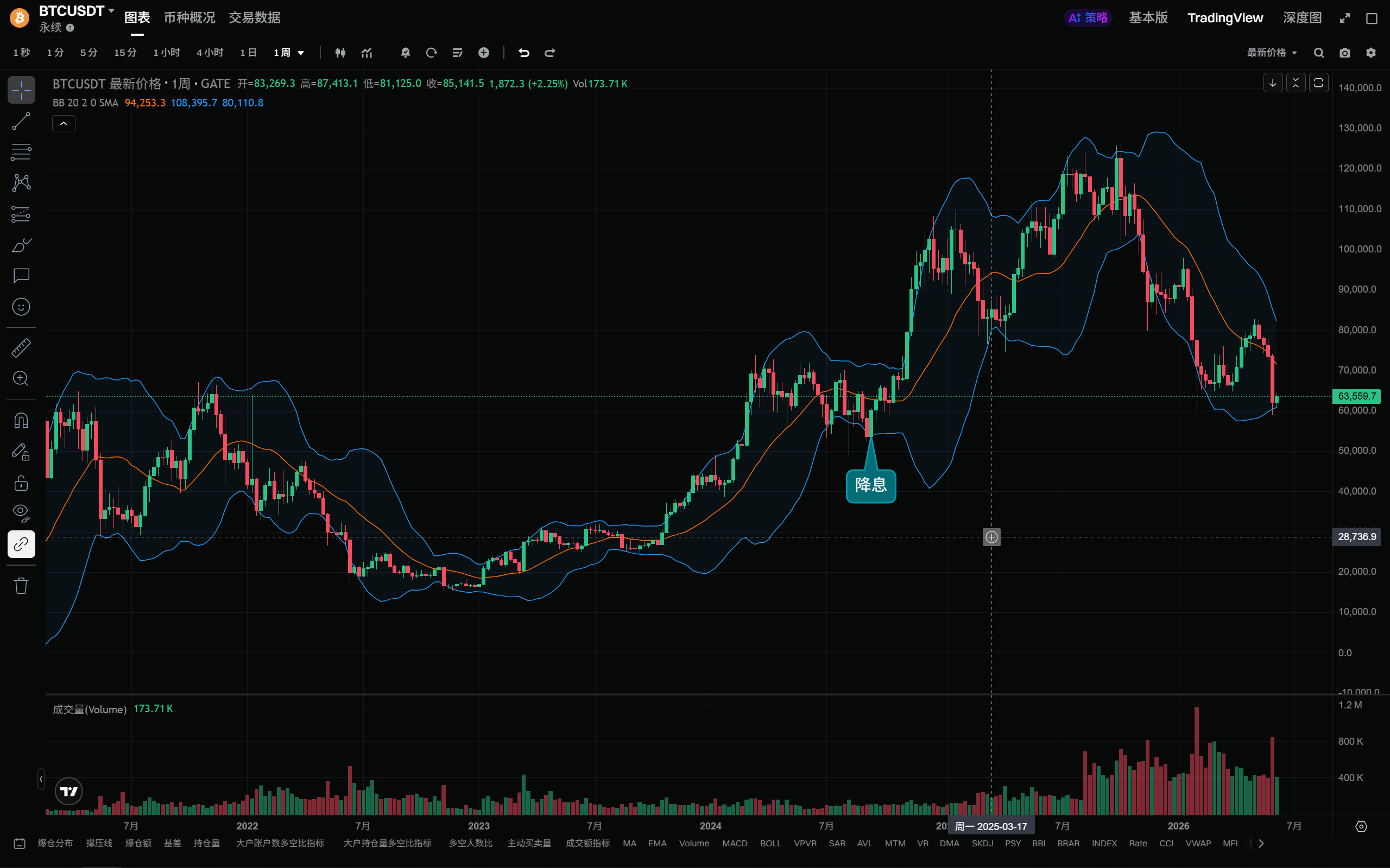
Task: Open the 深度图 view
Action: click(x=1302, y=18)
